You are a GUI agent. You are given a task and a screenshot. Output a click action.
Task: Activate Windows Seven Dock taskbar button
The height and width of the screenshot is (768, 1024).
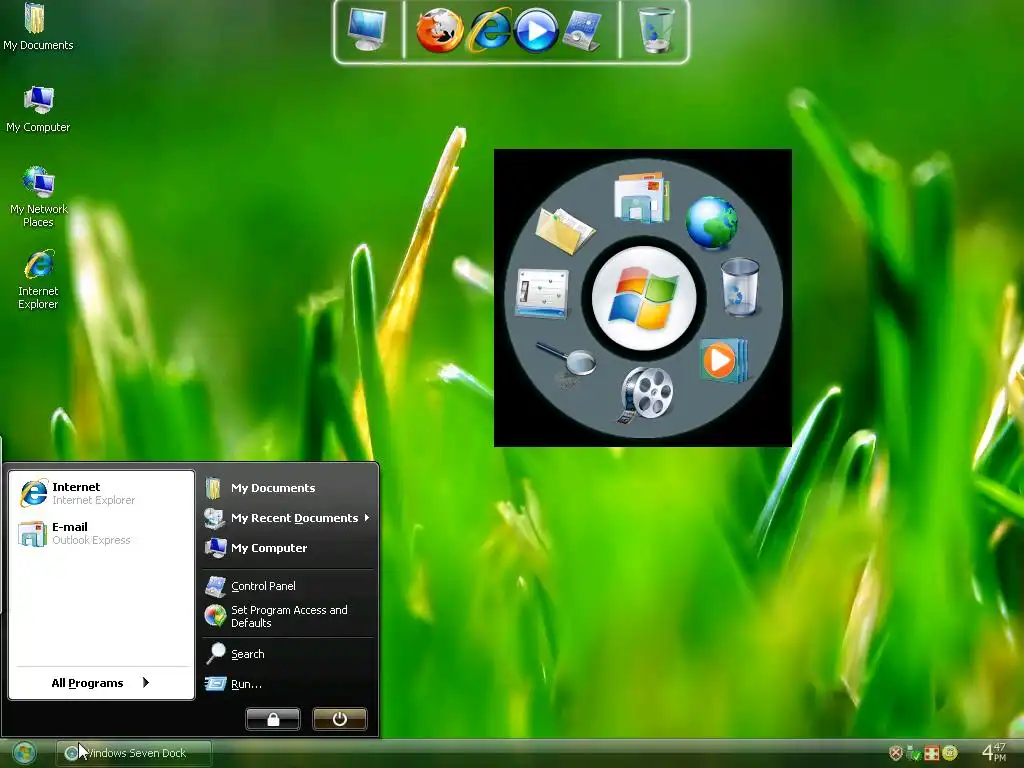click(x=134, y=753)
